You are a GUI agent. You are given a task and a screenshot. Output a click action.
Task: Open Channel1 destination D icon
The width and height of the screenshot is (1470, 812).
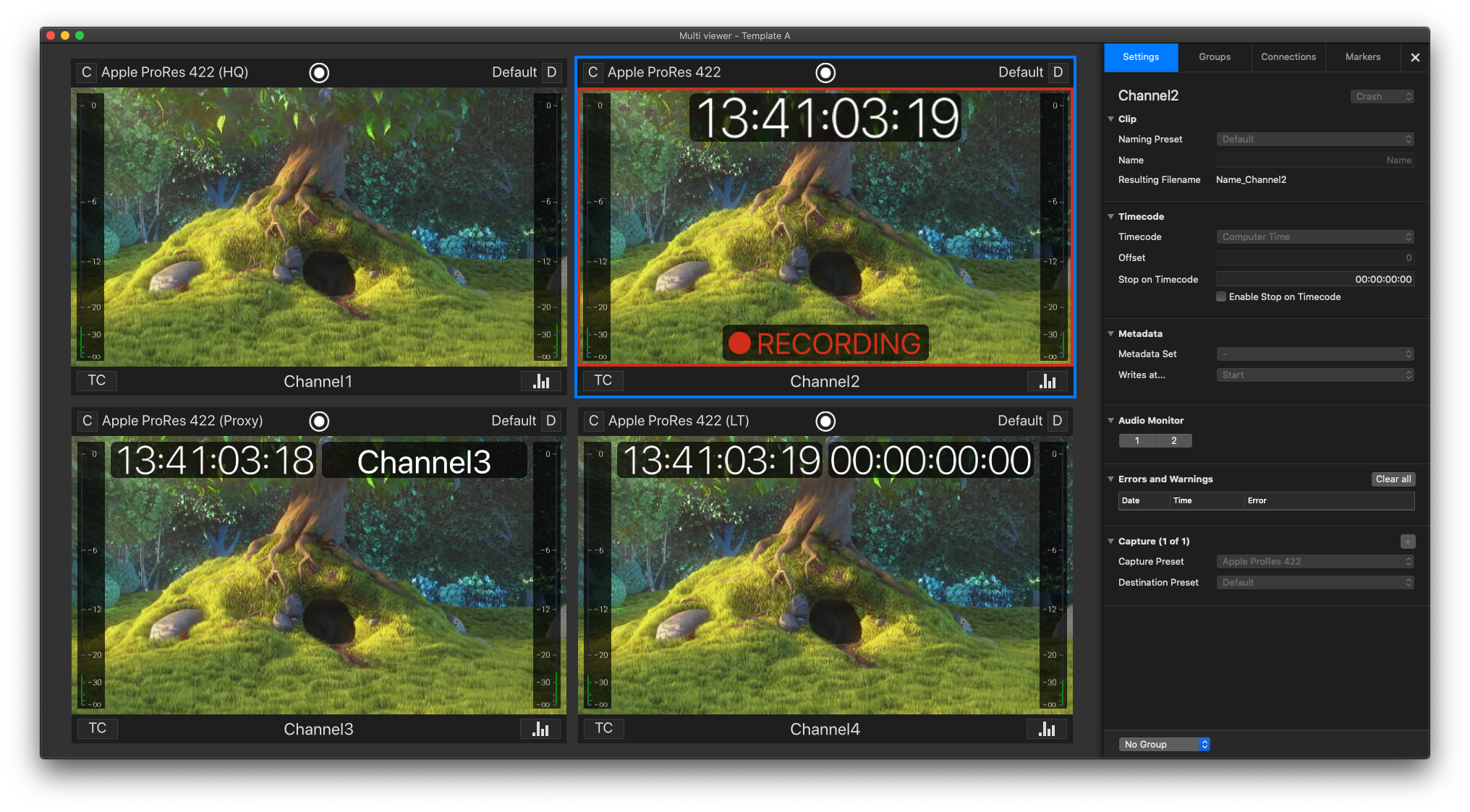[551, 72]
